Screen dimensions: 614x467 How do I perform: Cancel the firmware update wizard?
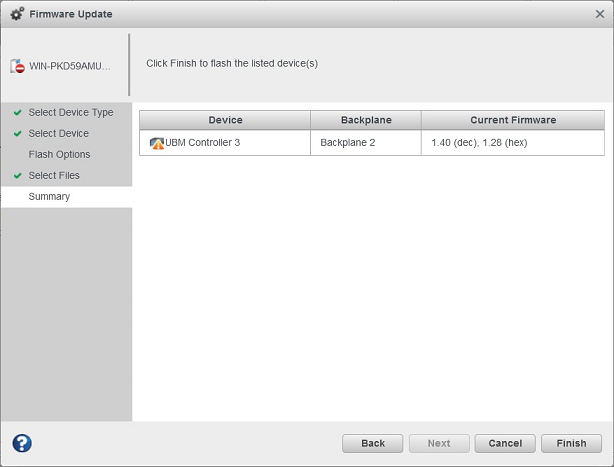[x=505, y=443]
